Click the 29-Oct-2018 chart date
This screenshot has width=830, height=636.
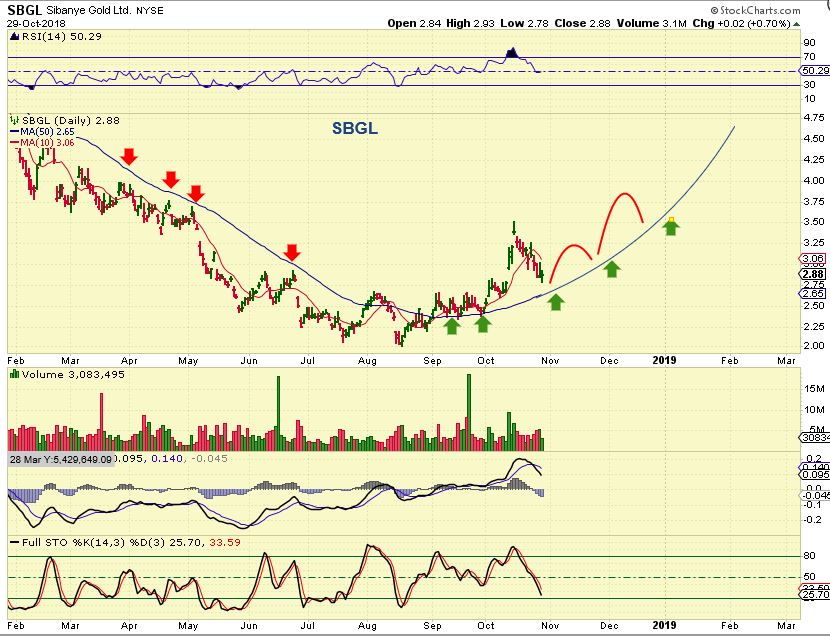pyautogui.click(x=36, y=23)
